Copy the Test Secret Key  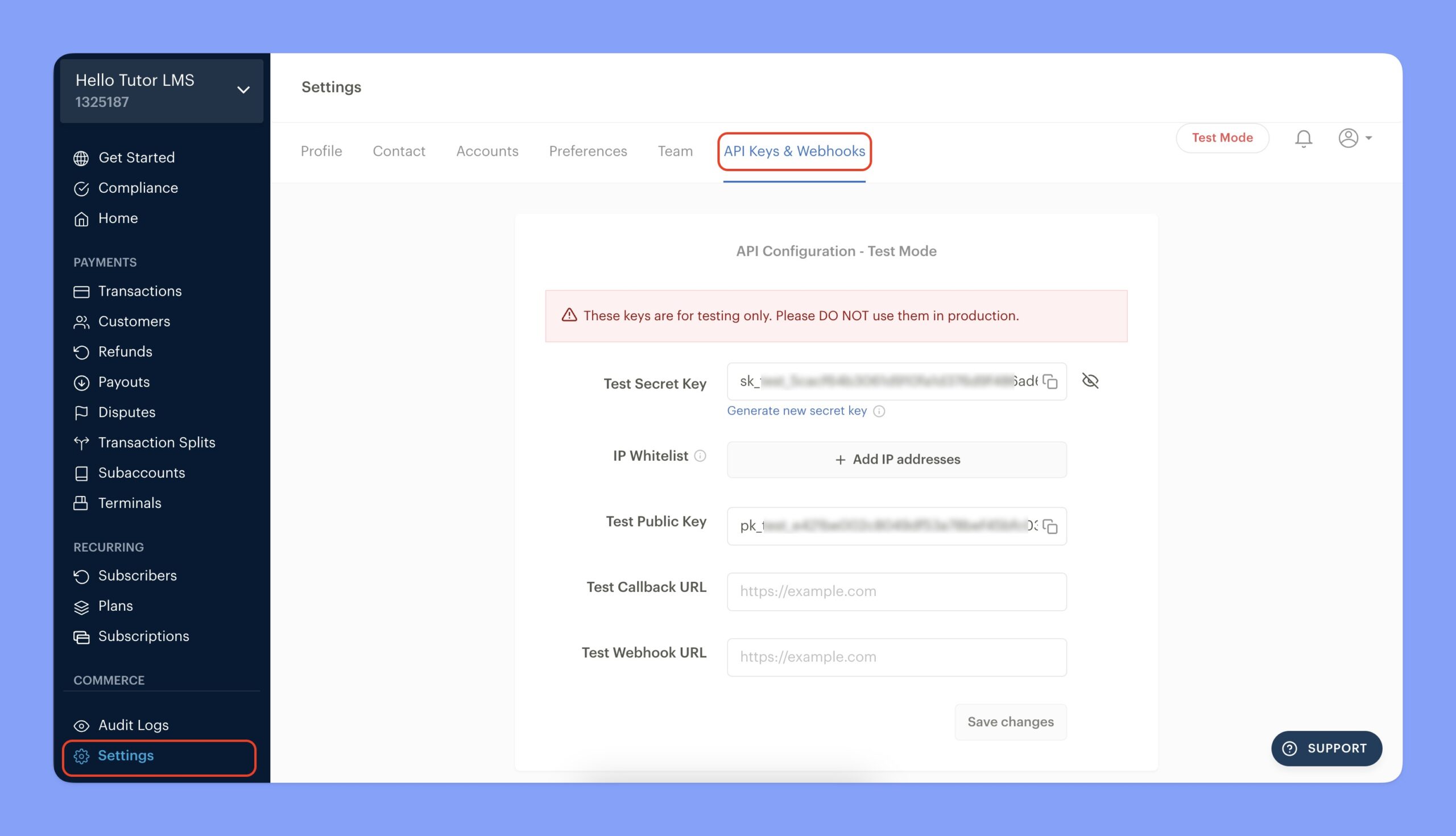pos(1050,381)
